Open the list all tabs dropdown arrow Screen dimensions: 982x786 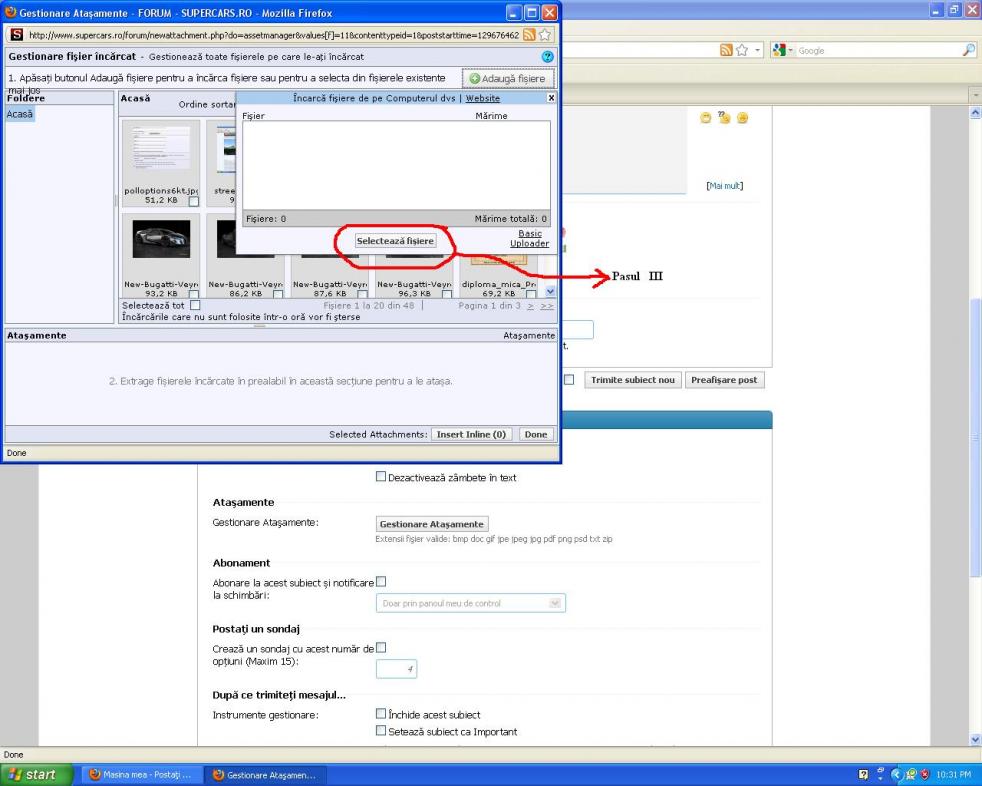pos(976,94)
